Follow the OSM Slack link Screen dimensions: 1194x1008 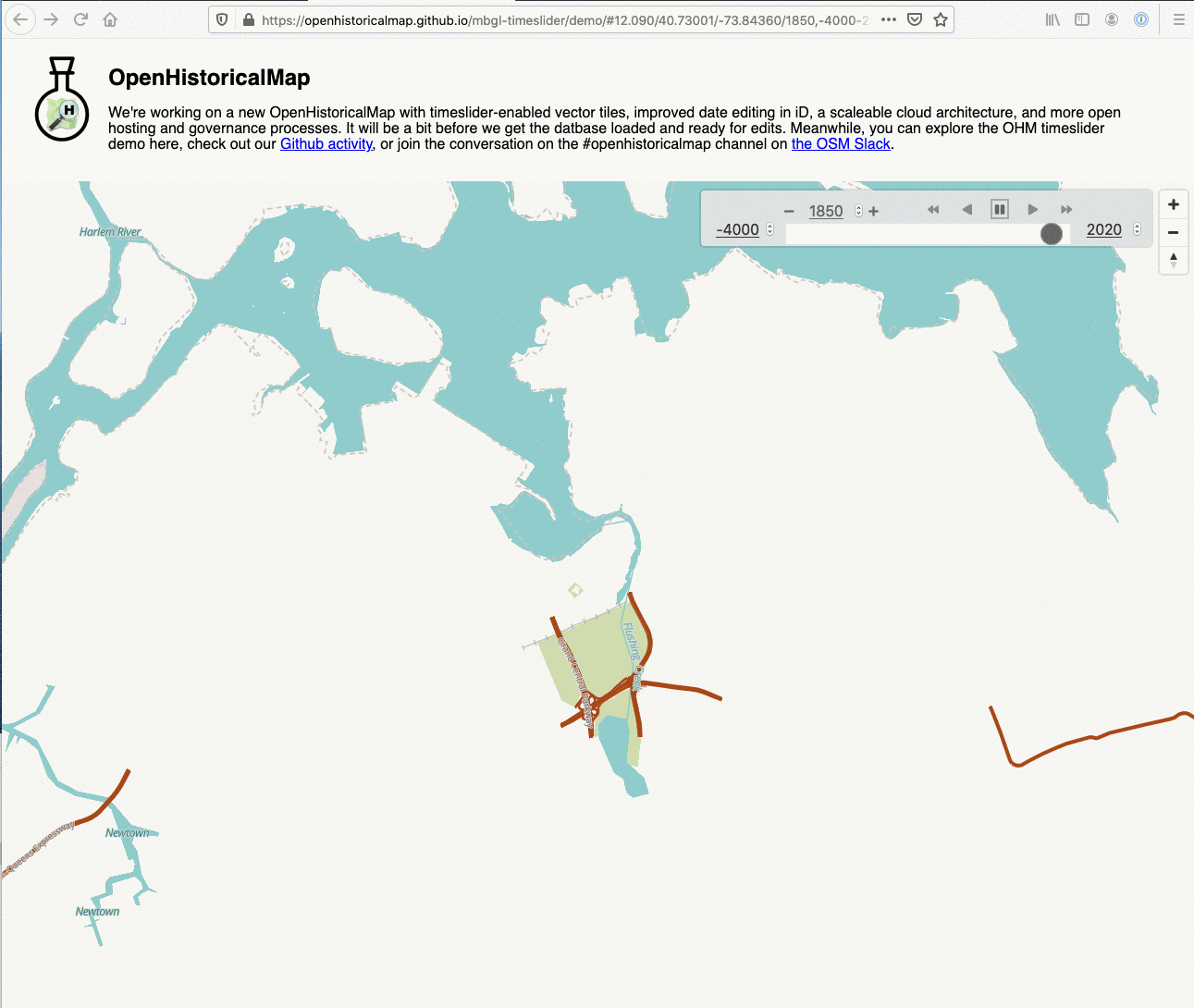point(841,143)
